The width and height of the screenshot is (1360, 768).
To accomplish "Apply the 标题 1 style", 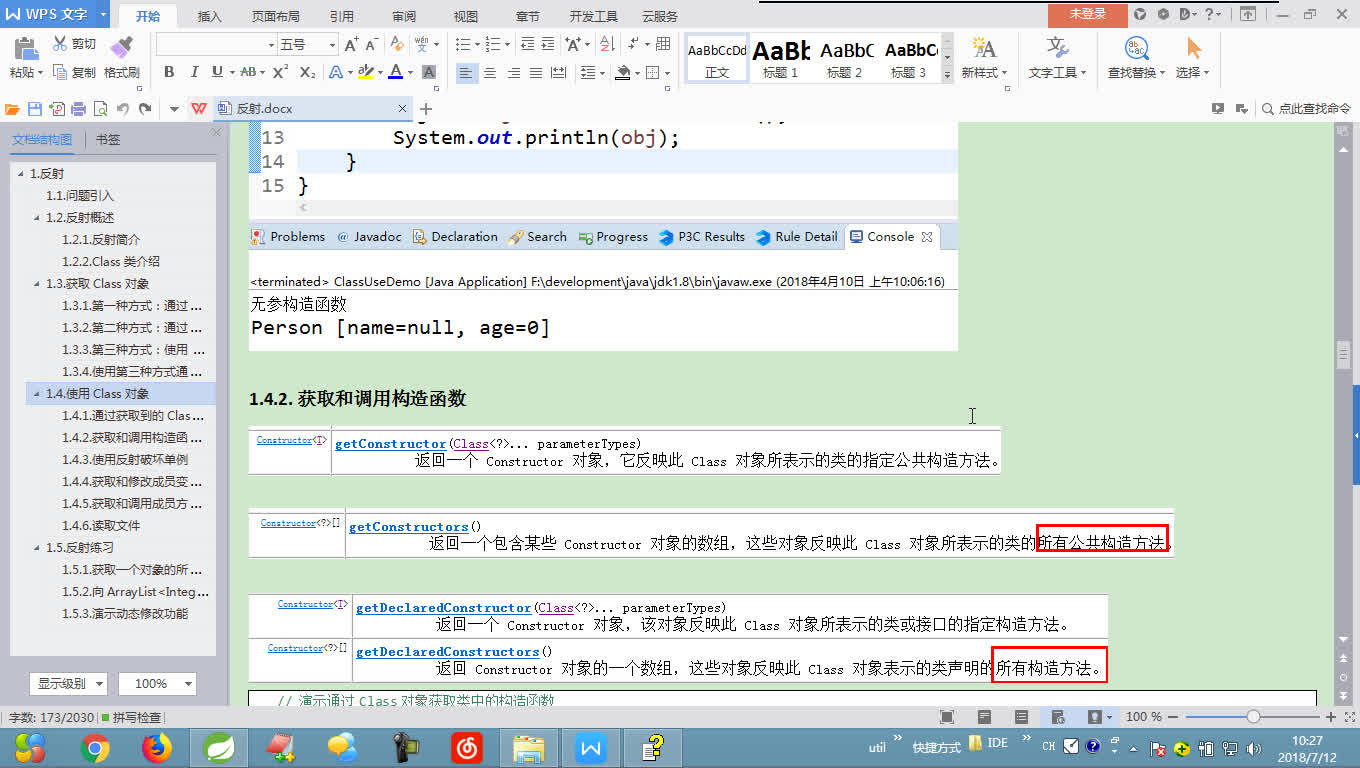I will pos(781,59).
